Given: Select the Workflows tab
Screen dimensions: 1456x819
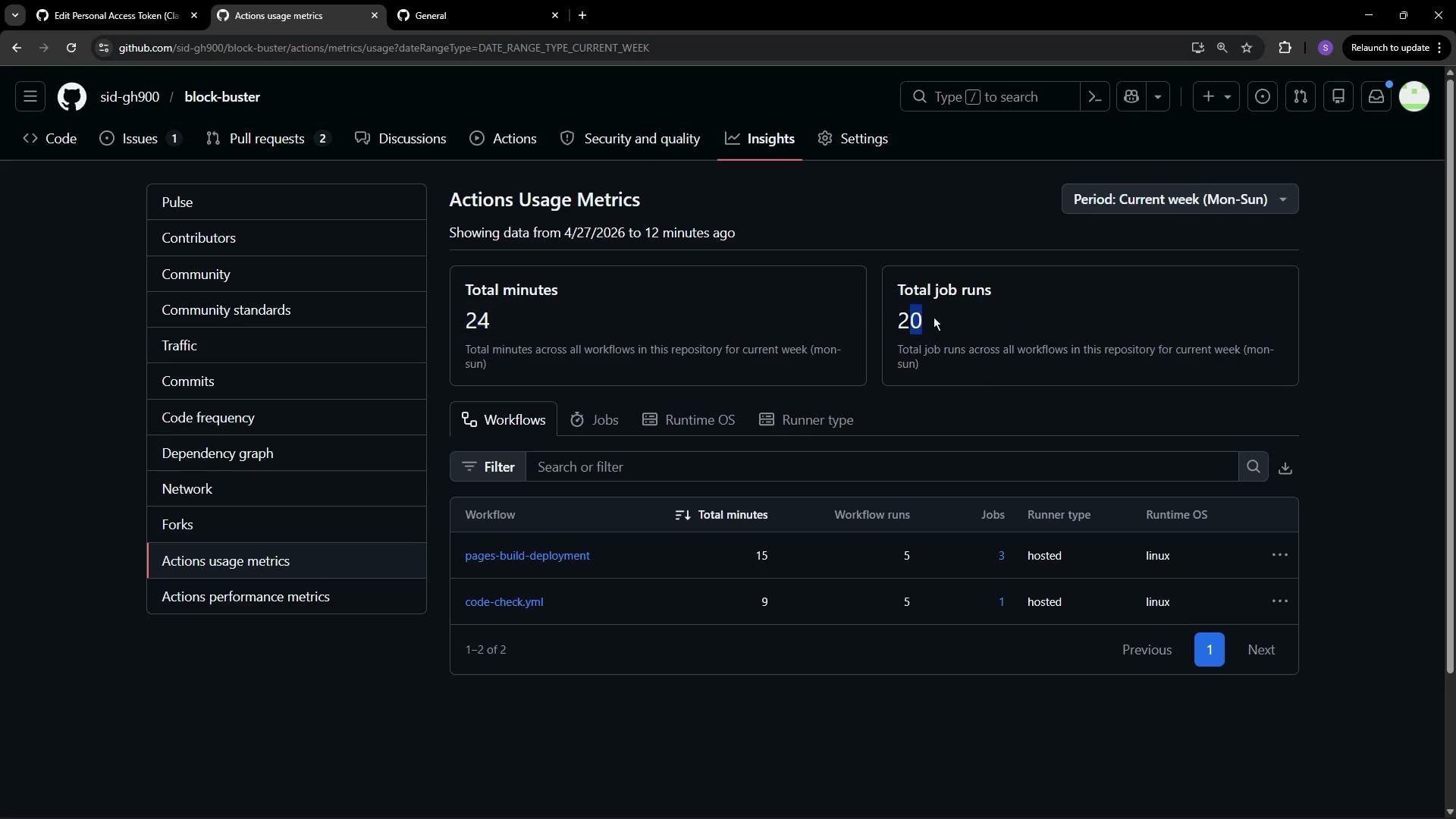Looking at the screenshot, I should pyautogui.click(x=504, y=420).
